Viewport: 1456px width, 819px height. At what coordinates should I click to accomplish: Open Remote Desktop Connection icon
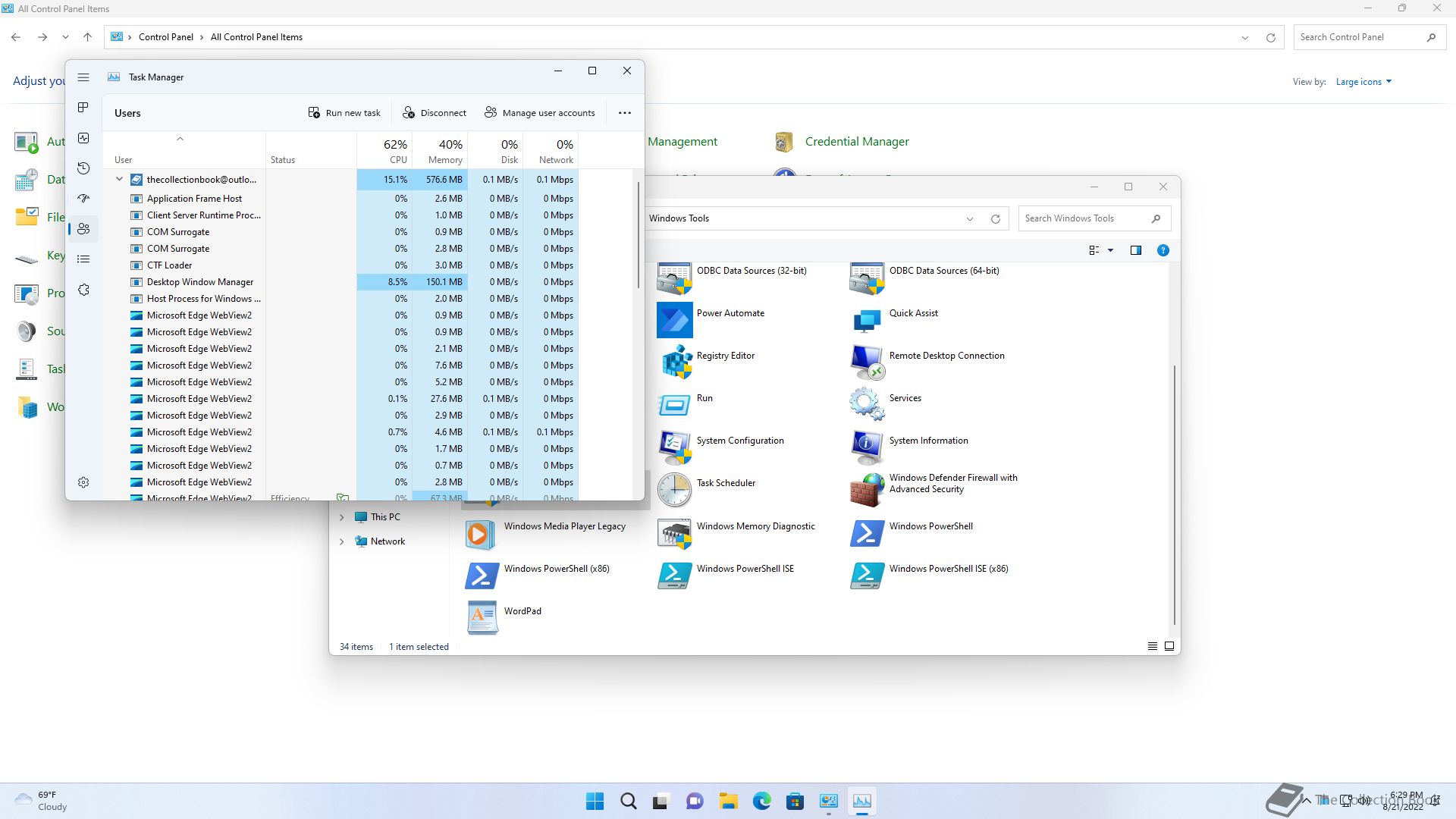coord(867,362)
